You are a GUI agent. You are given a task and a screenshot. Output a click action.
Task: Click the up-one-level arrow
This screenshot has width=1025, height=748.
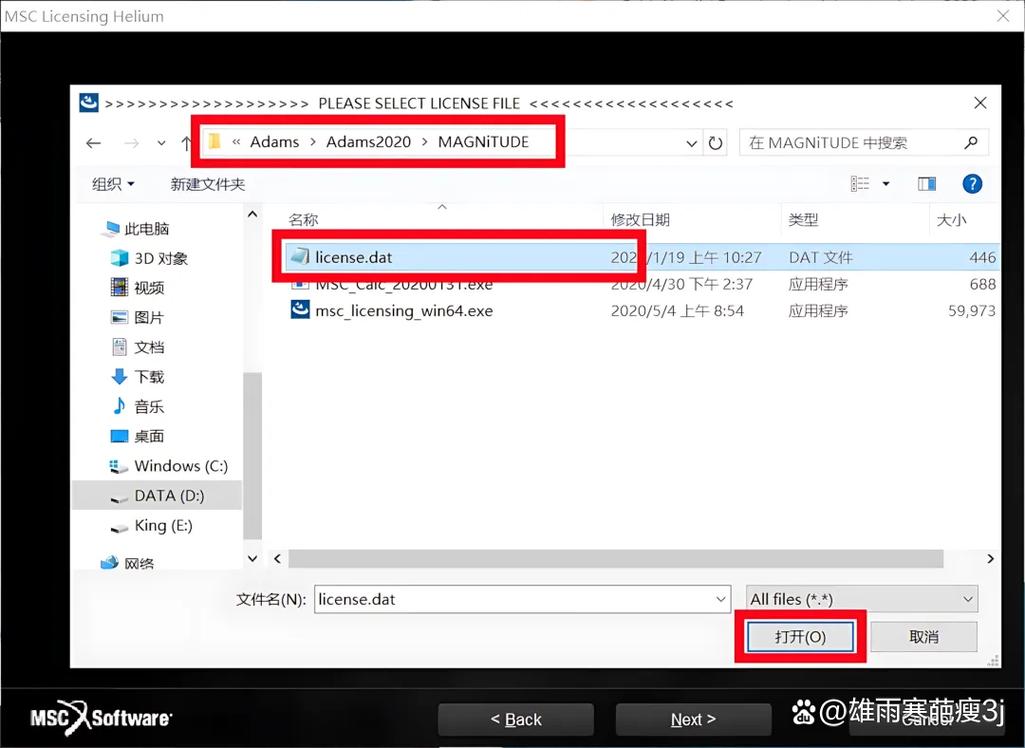[x=186, y=143]
